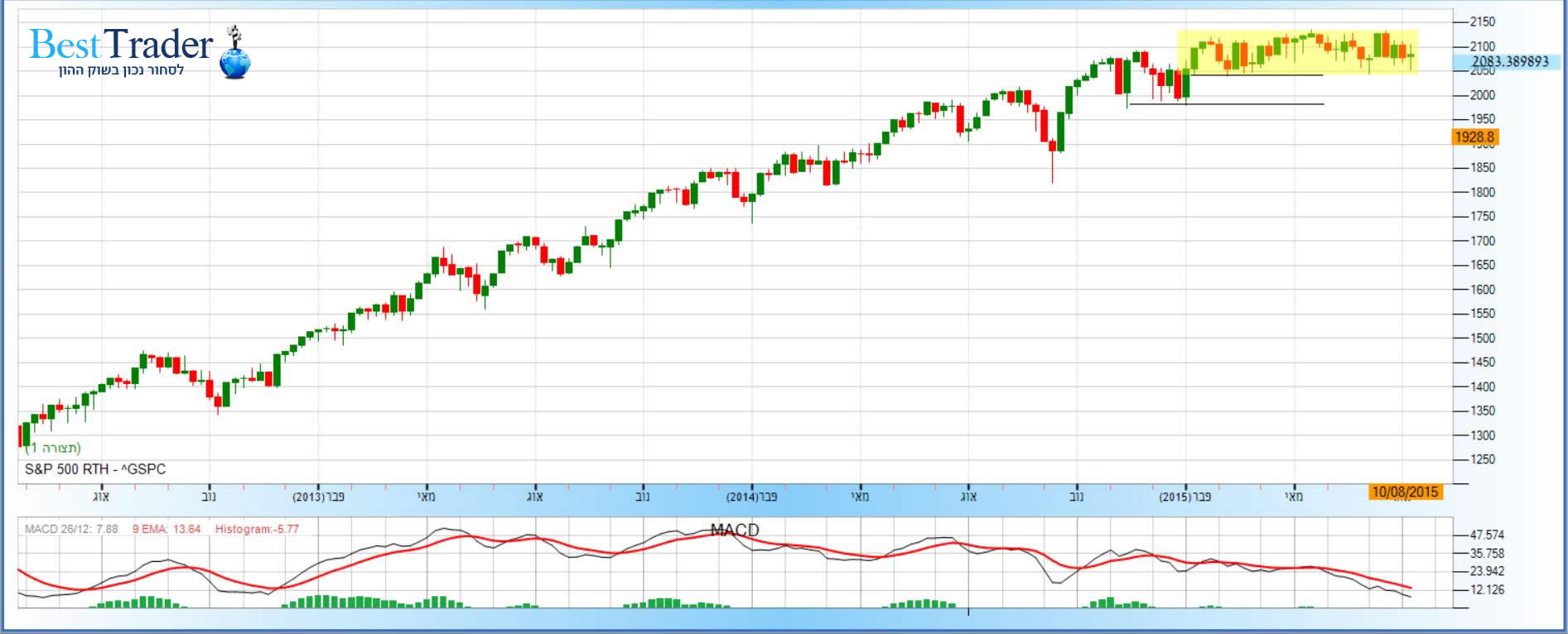Click the orange 1928.8 price marker
This screenshot has width=1568, height=634.
[1474, 137]
